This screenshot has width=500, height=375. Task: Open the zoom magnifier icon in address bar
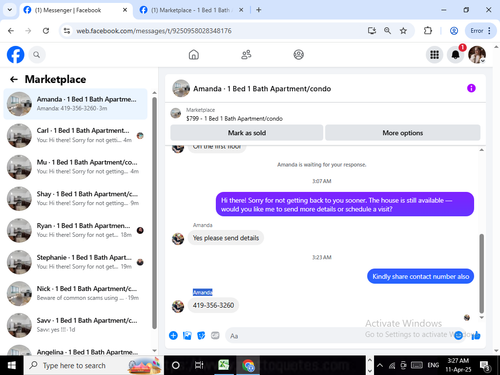(x=387, y=31)
